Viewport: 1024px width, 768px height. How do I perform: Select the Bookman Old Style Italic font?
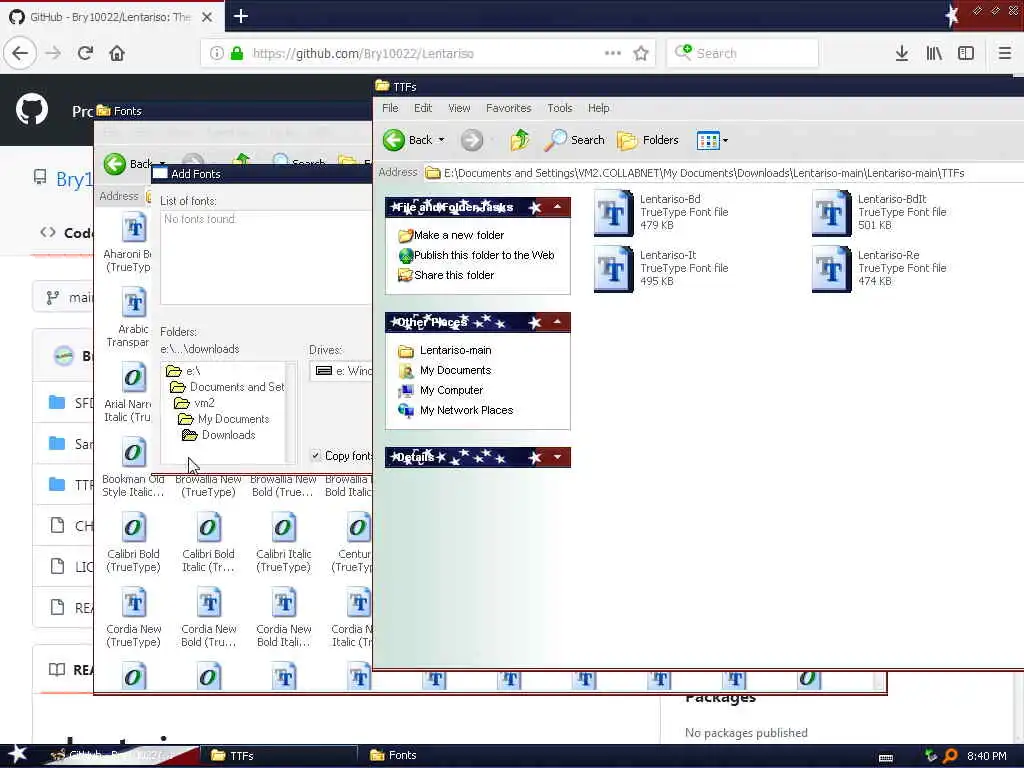[133, 453]
